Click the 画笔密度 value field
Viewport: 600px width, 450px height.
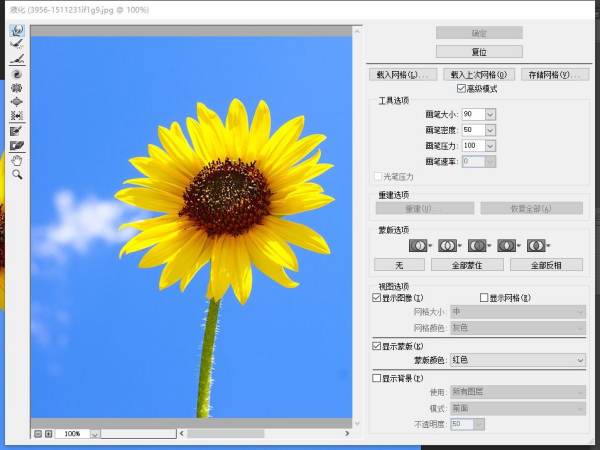[473, 130]
